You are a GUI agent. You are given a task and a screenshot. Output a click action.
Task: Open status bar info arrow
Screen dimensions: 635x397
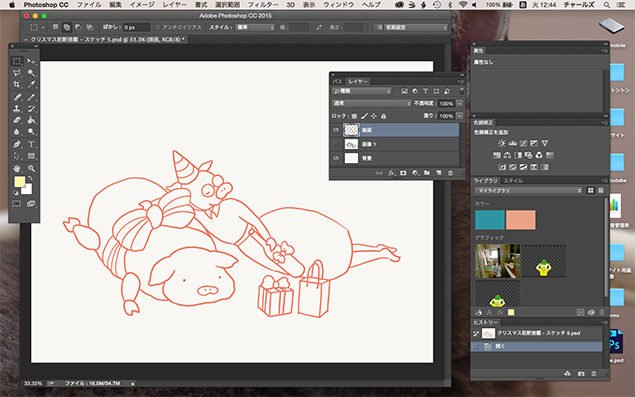pos(132,383)
